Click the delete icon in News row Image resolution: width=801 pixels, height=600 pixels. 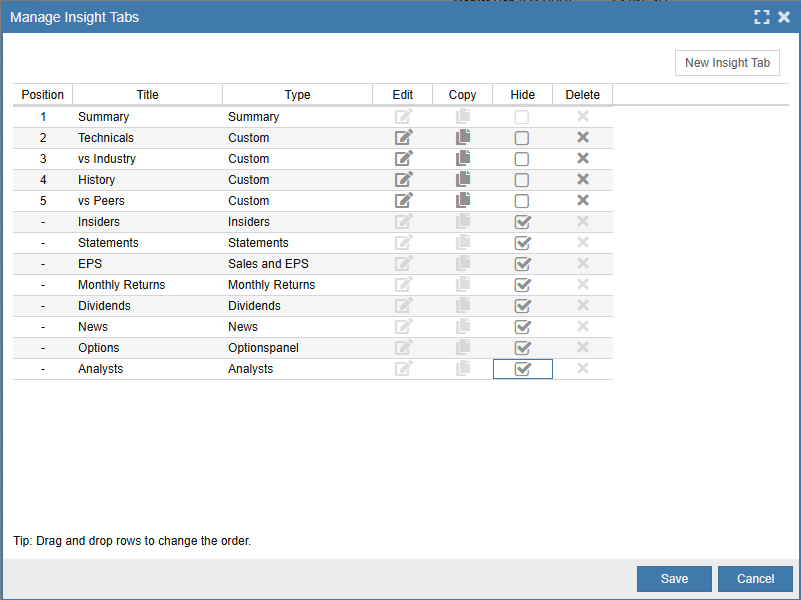pyautogui.click(x=583, y=326)
